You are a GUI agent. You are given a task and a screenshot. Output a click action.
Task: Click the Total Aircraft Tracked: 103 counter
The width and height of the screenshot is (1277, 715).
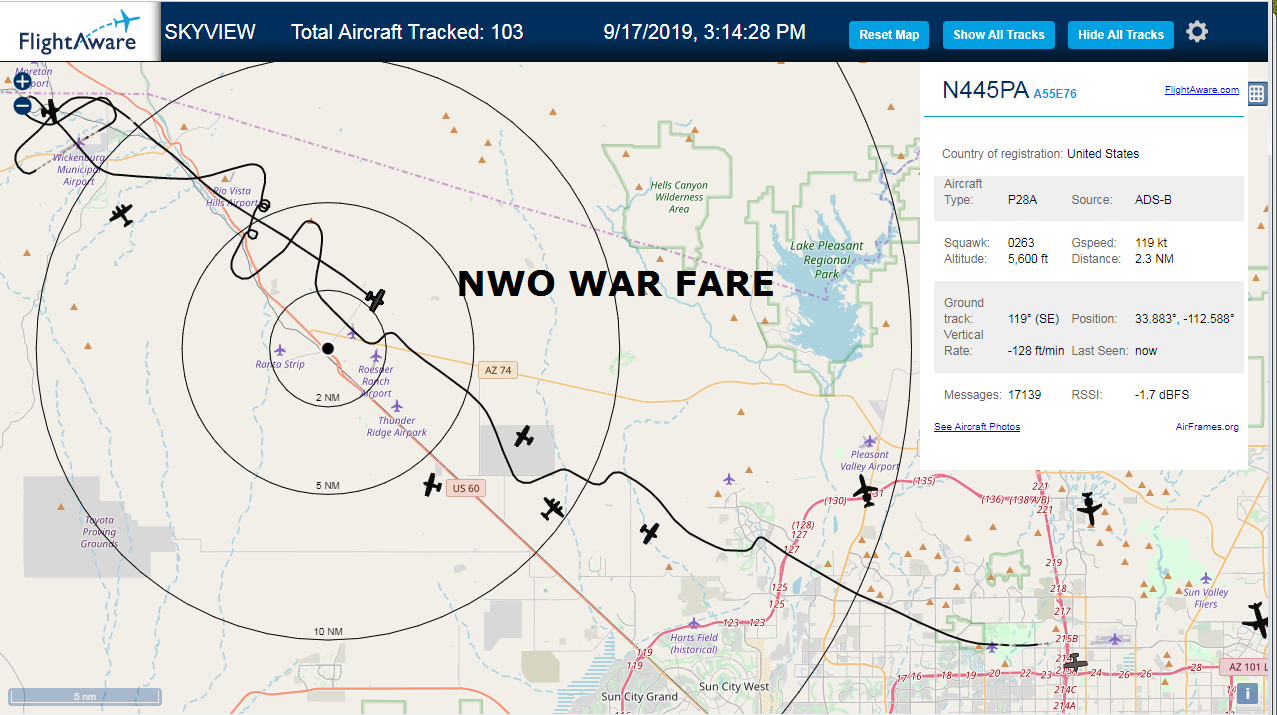click(407, 32)
